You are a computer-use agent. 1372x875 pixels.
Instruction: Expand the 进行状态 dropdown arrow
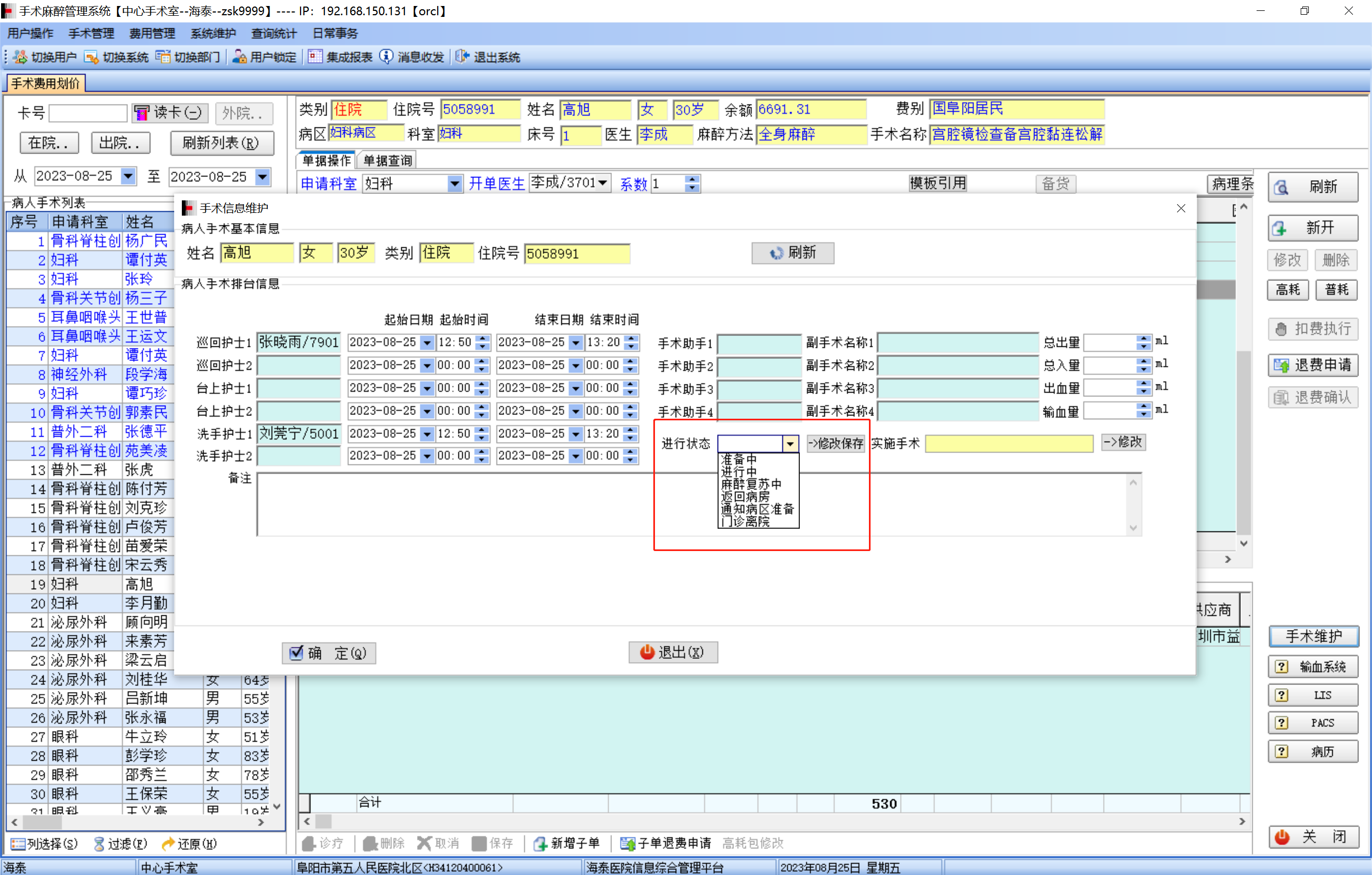point(789,443)
